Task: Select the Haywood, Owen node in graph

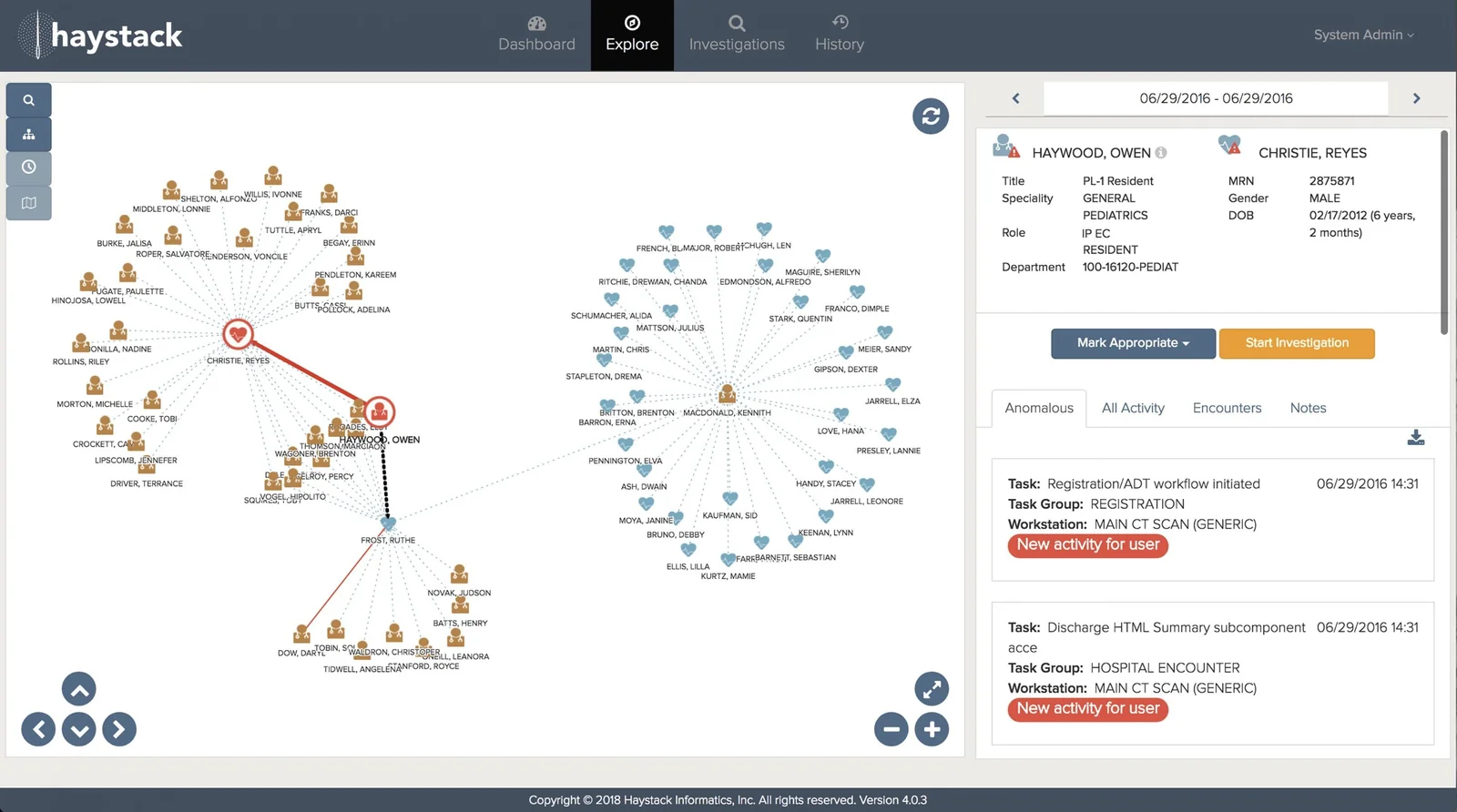Action: pos(380,412)
